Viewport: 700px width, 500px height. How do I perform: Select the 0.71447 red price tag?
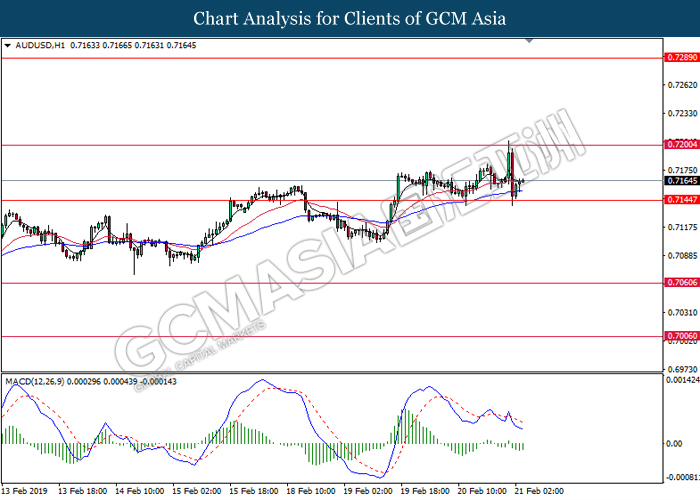681,200
